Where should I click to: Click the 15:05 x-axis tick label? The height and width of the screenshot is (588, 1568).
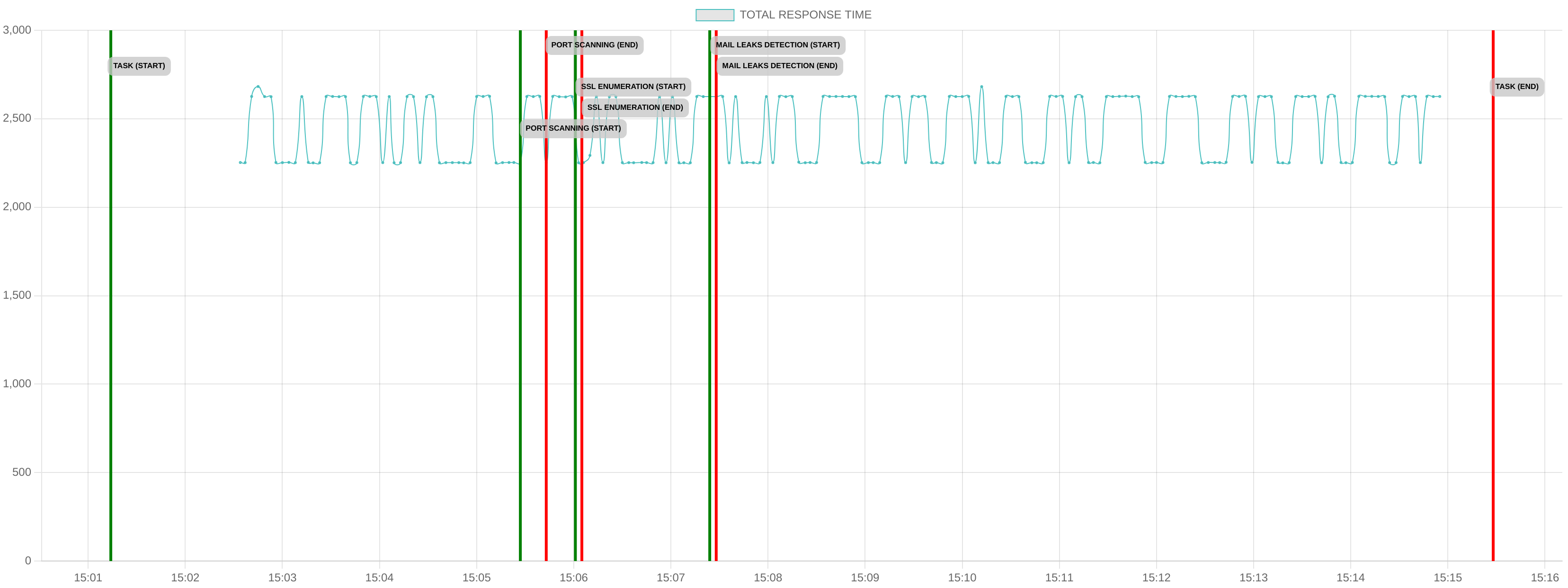[x=477, y=578]
